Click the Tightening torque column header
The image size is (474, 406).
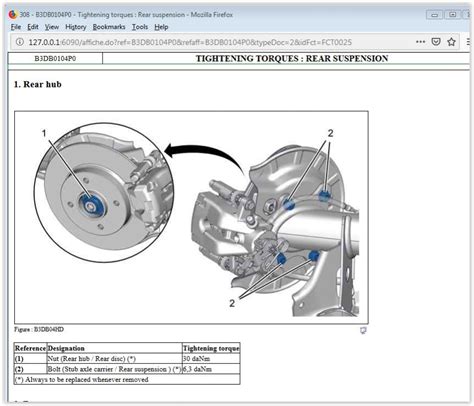click(x=211, y=348)
